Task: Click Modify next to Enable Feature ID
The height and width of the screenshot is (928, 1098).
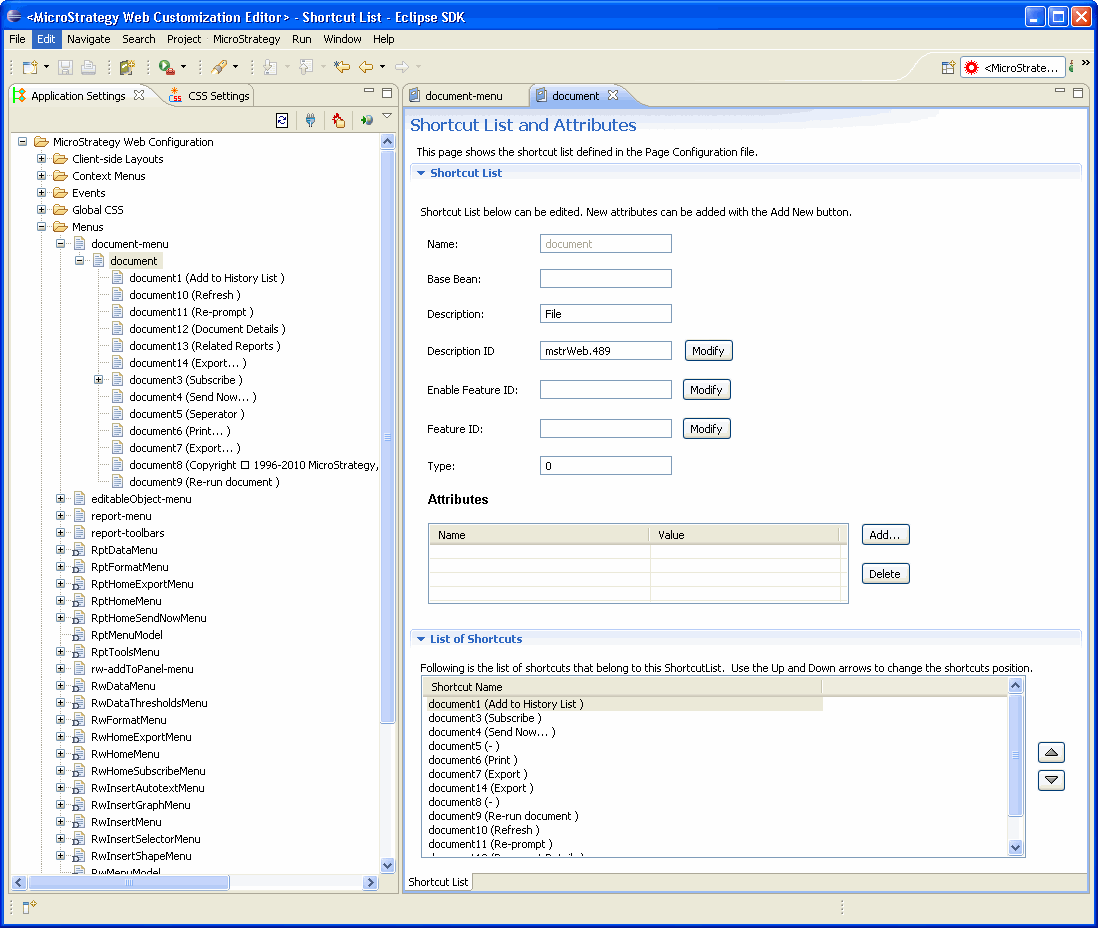Action: (x=707, y=390)
